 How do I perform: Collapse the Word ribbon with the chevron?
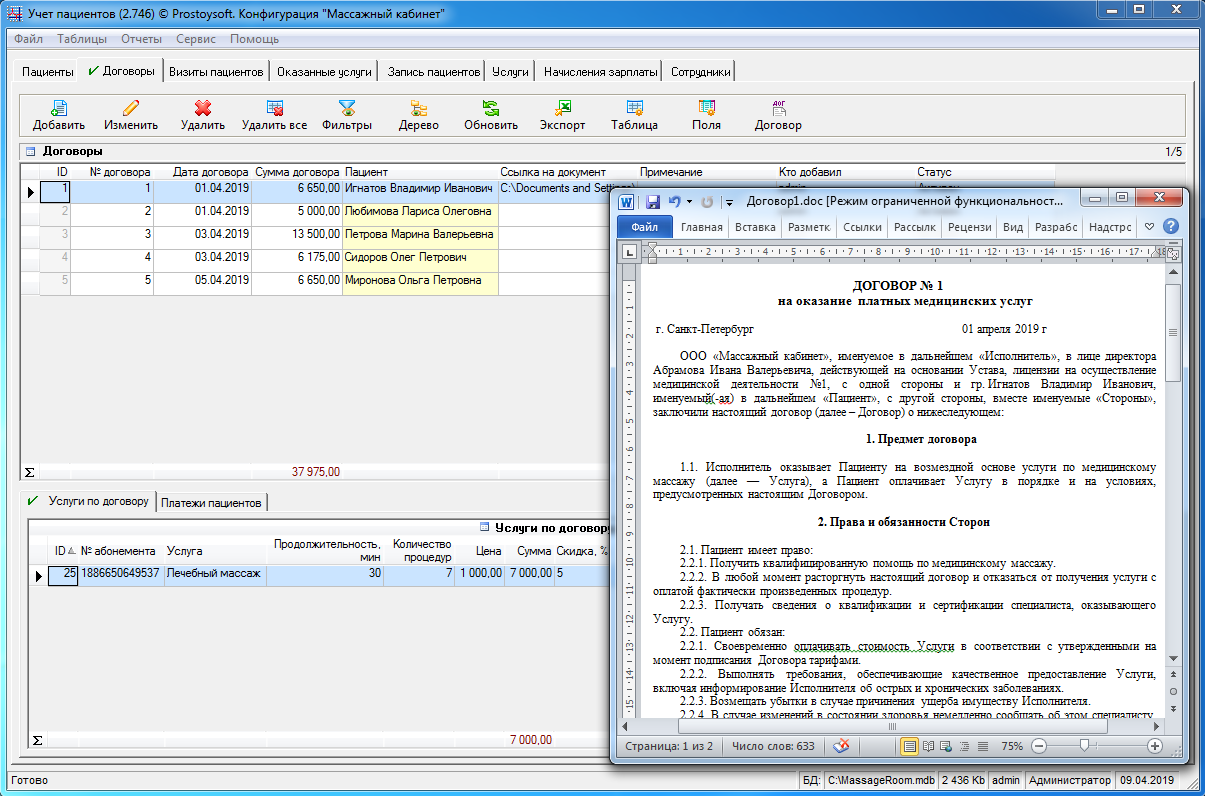pyautogui.click(x=1149, y=227)
